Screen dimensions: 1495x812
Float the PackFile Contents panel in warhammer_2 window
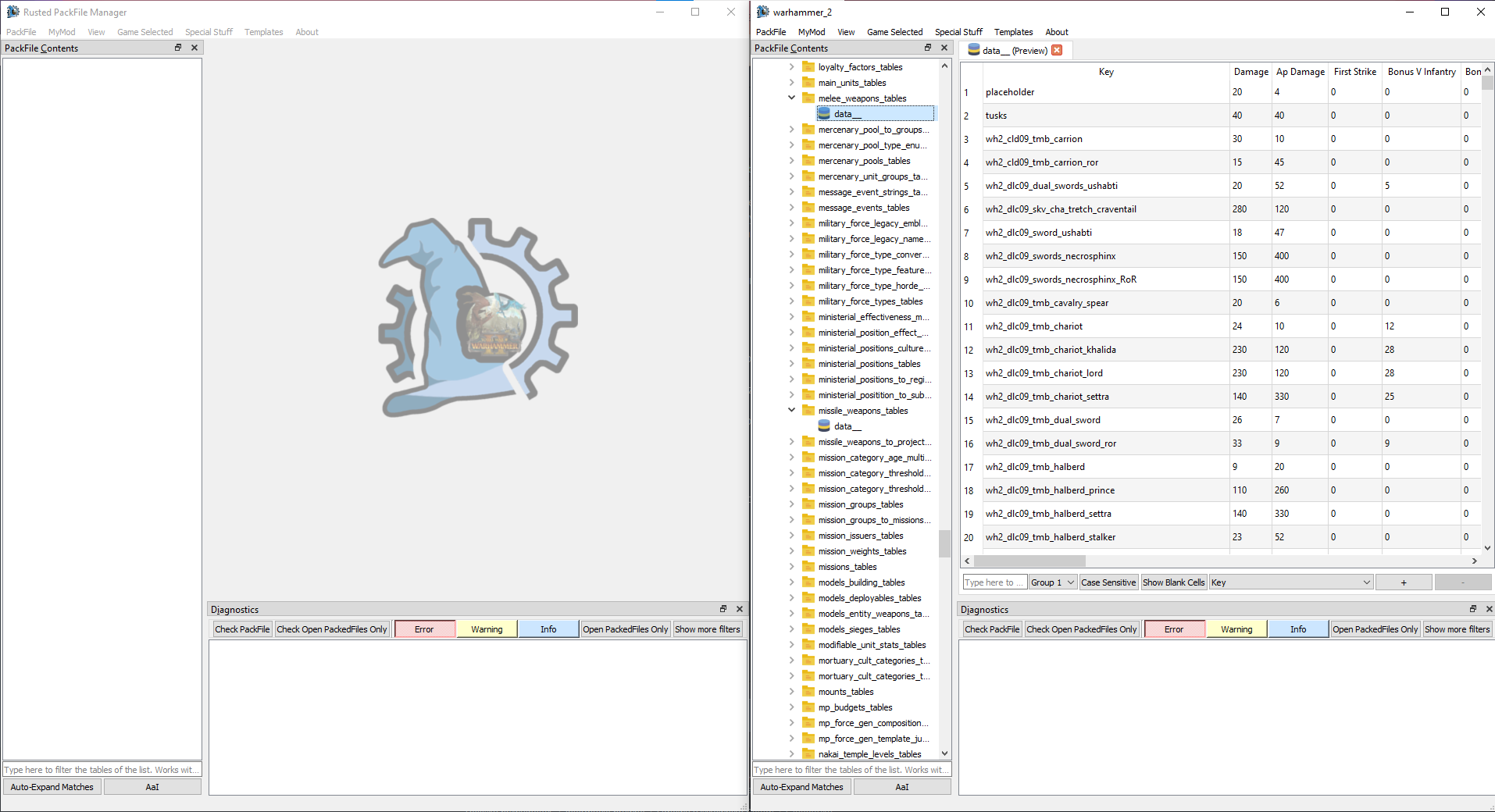928,48
